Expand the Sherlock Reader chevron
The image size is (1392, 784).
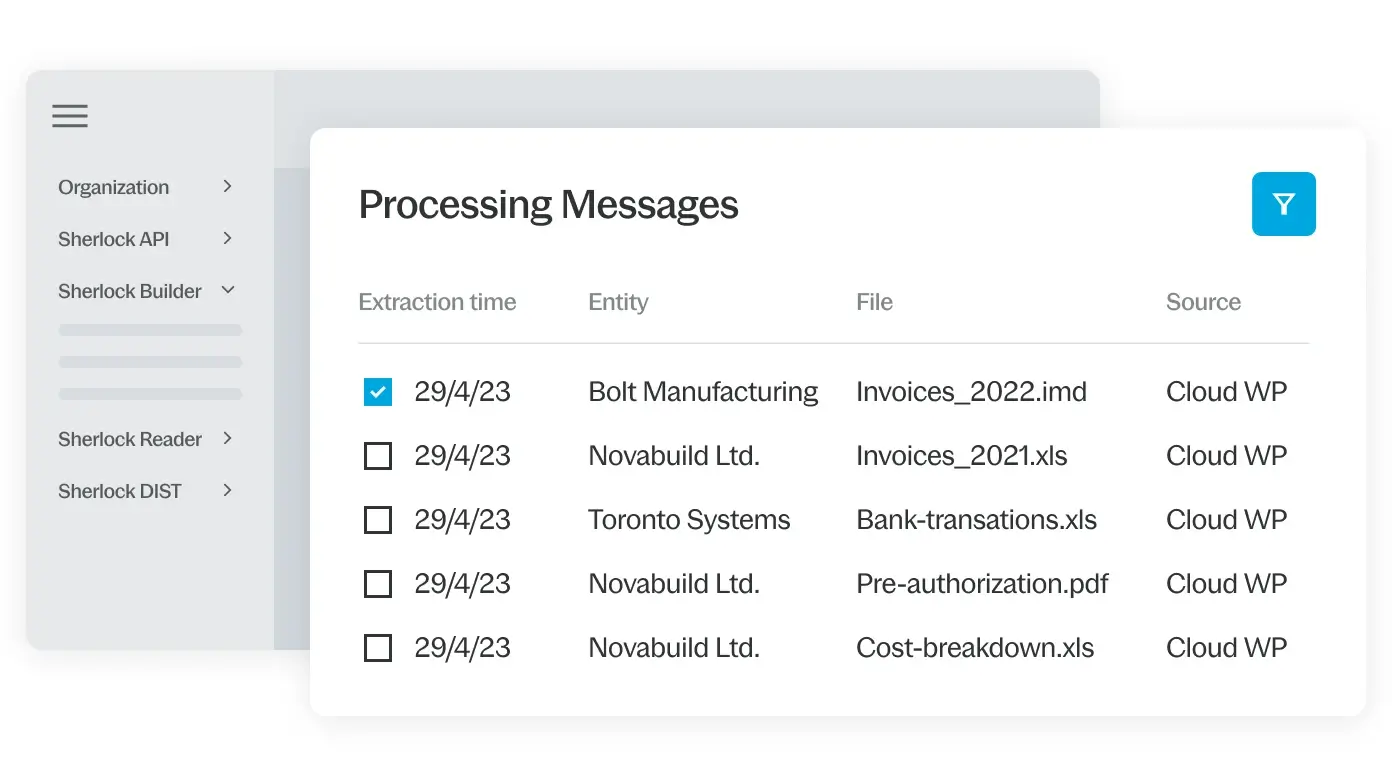228,438
